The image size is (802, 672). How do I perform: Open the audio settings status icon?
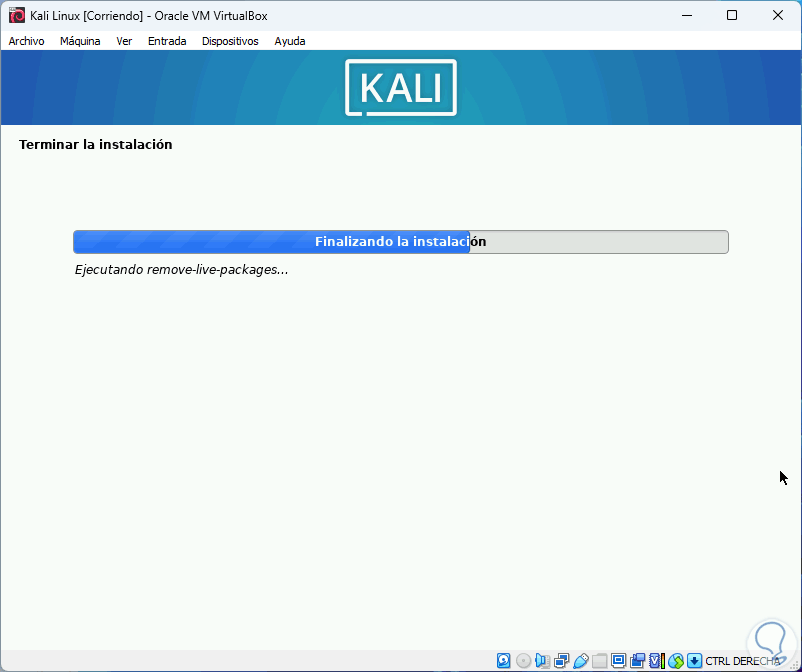pos(542,660)
